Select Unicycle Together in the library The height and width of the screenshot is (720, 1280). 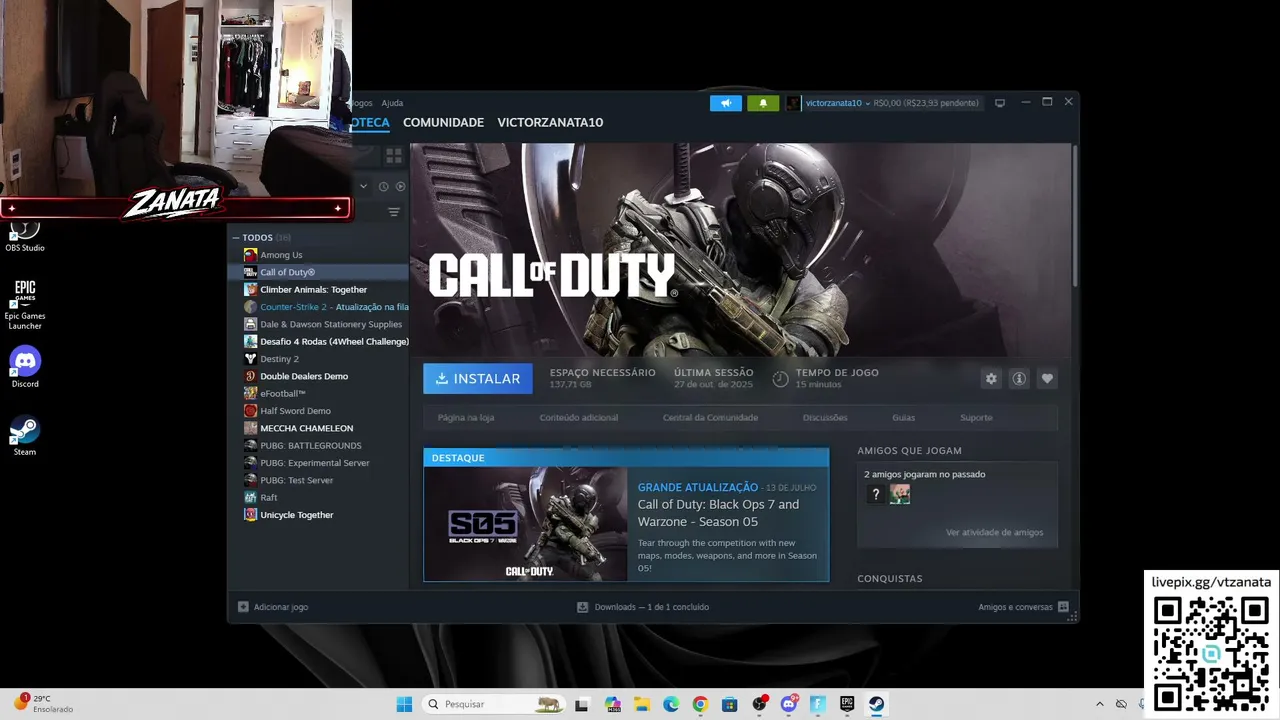tap(297, 515)
